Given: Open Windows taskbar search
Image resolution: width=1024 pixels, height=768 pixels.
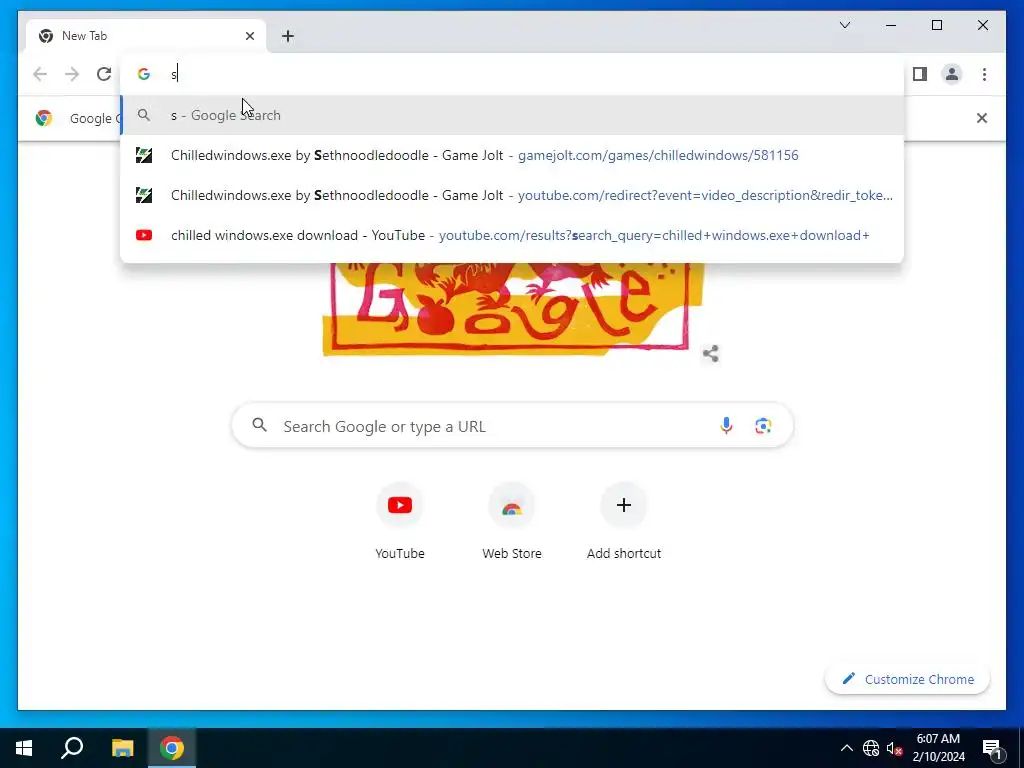Looking at the screenshot, I should [x=72, y=748].
